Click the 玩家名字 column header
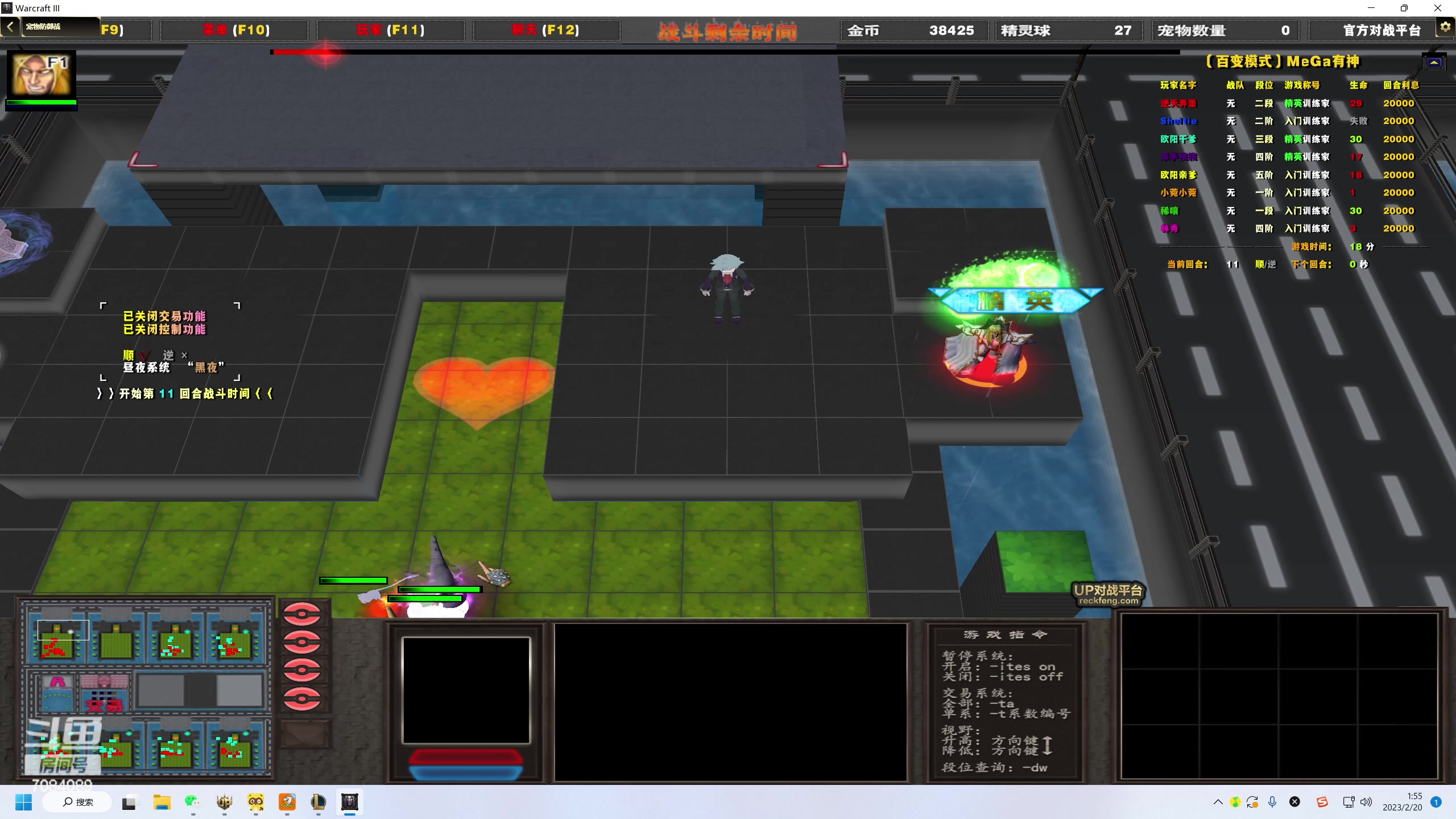Viewport: 1456px width, 819px height. tap(1178, 85)
